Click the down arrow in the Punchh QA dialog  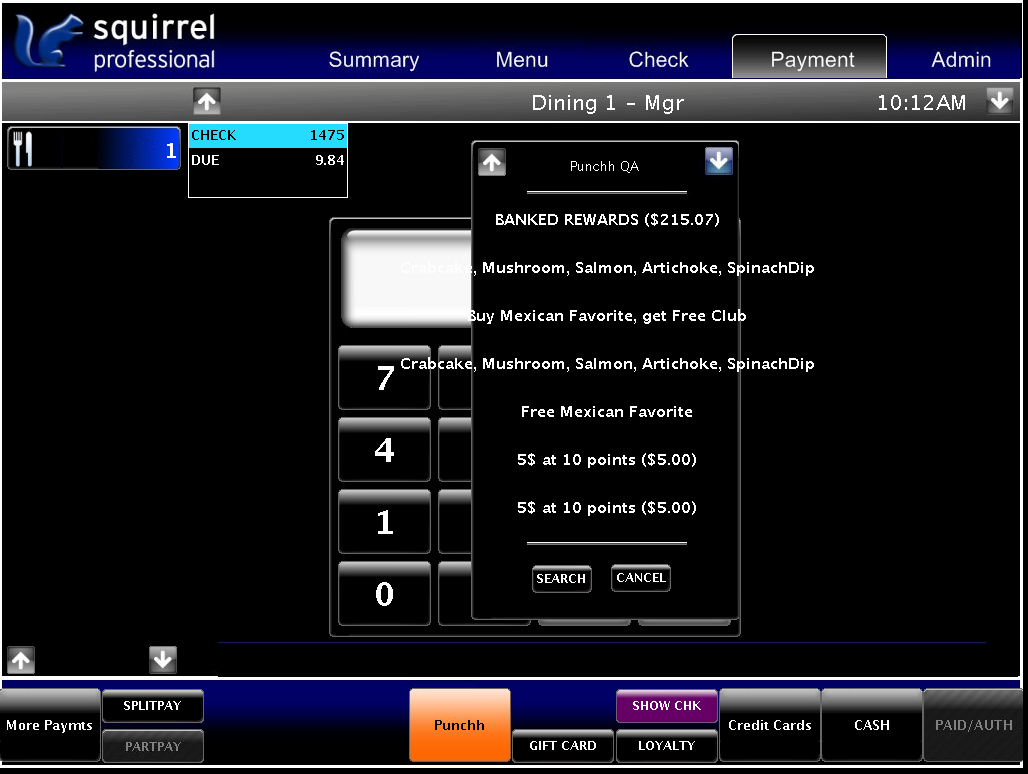719,161
